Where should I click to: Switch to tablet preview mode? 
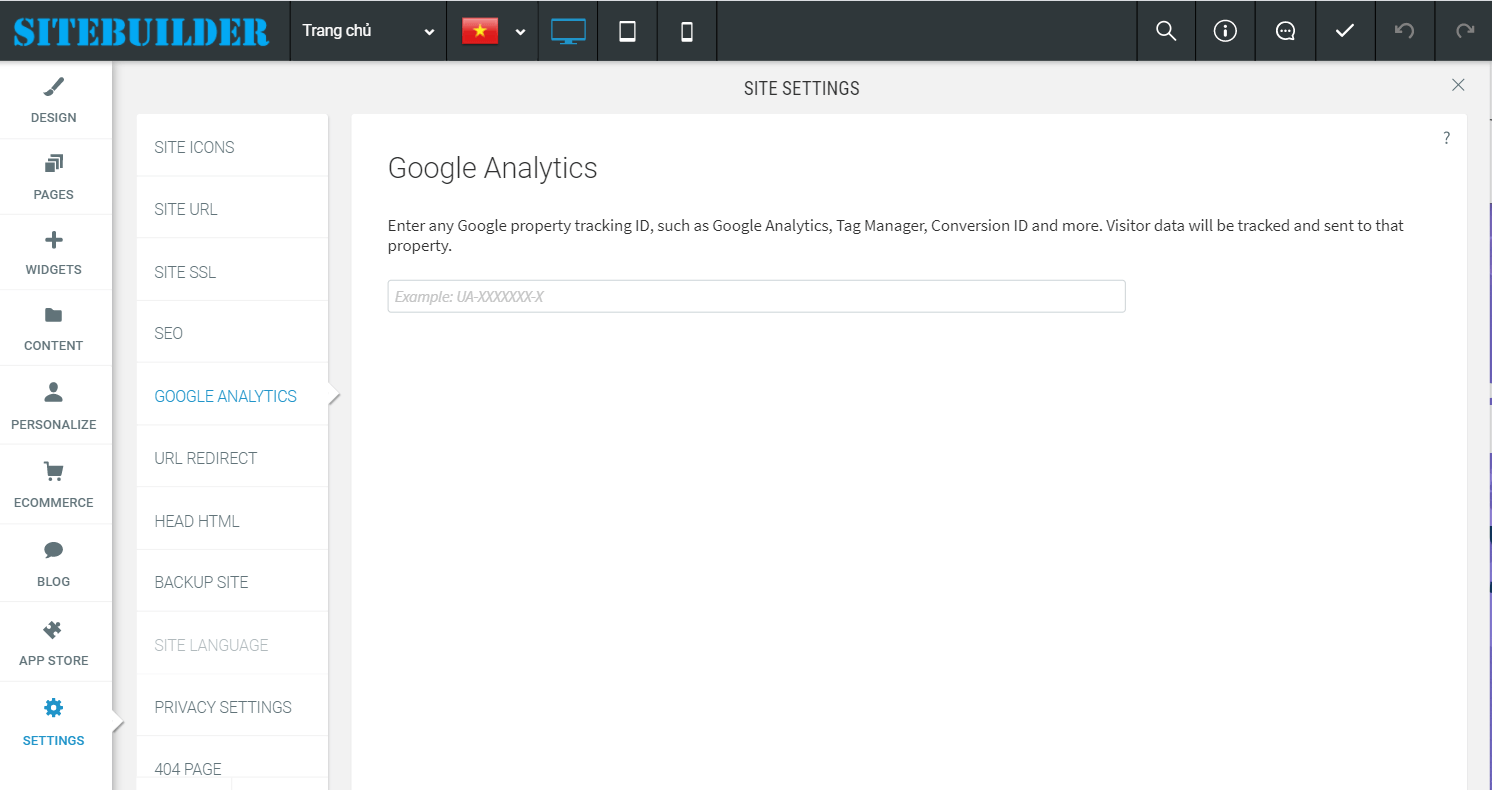click(627, 31)
